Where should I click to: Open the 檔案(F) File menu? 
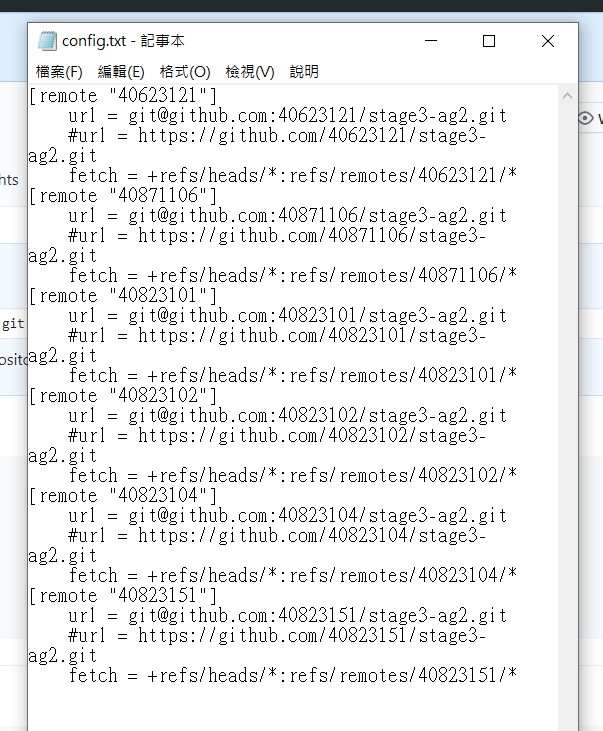pos(59,72)
